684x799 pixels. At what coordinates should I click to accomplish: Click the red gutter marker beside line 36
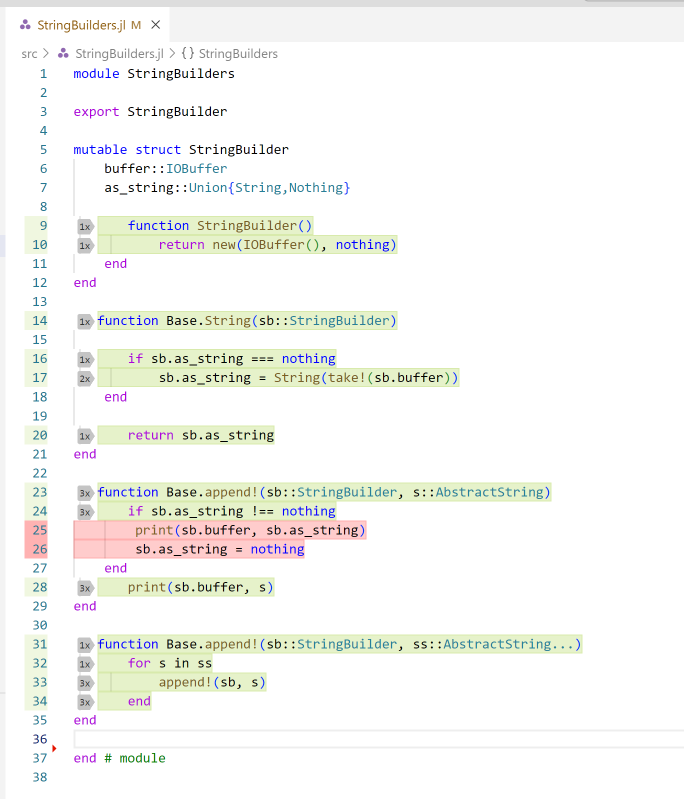pos(54,747)
